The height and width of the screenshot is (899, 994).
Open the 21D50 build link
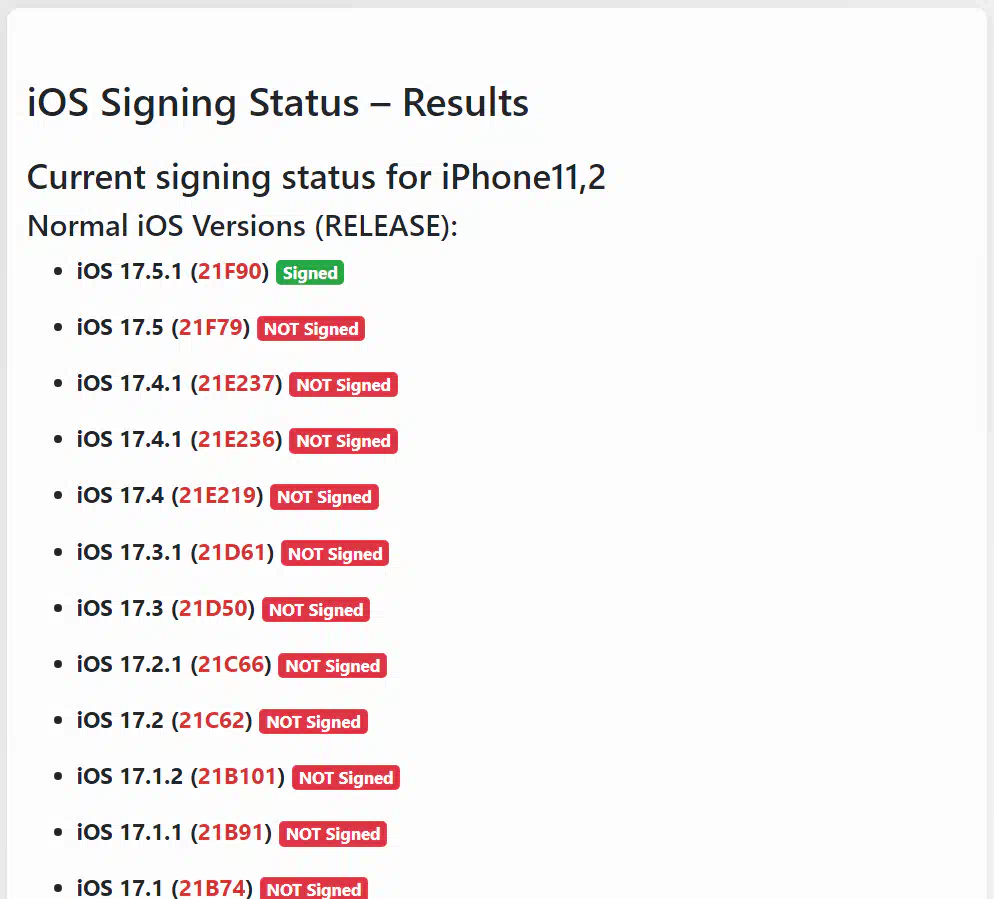click(x=213, y=609)
